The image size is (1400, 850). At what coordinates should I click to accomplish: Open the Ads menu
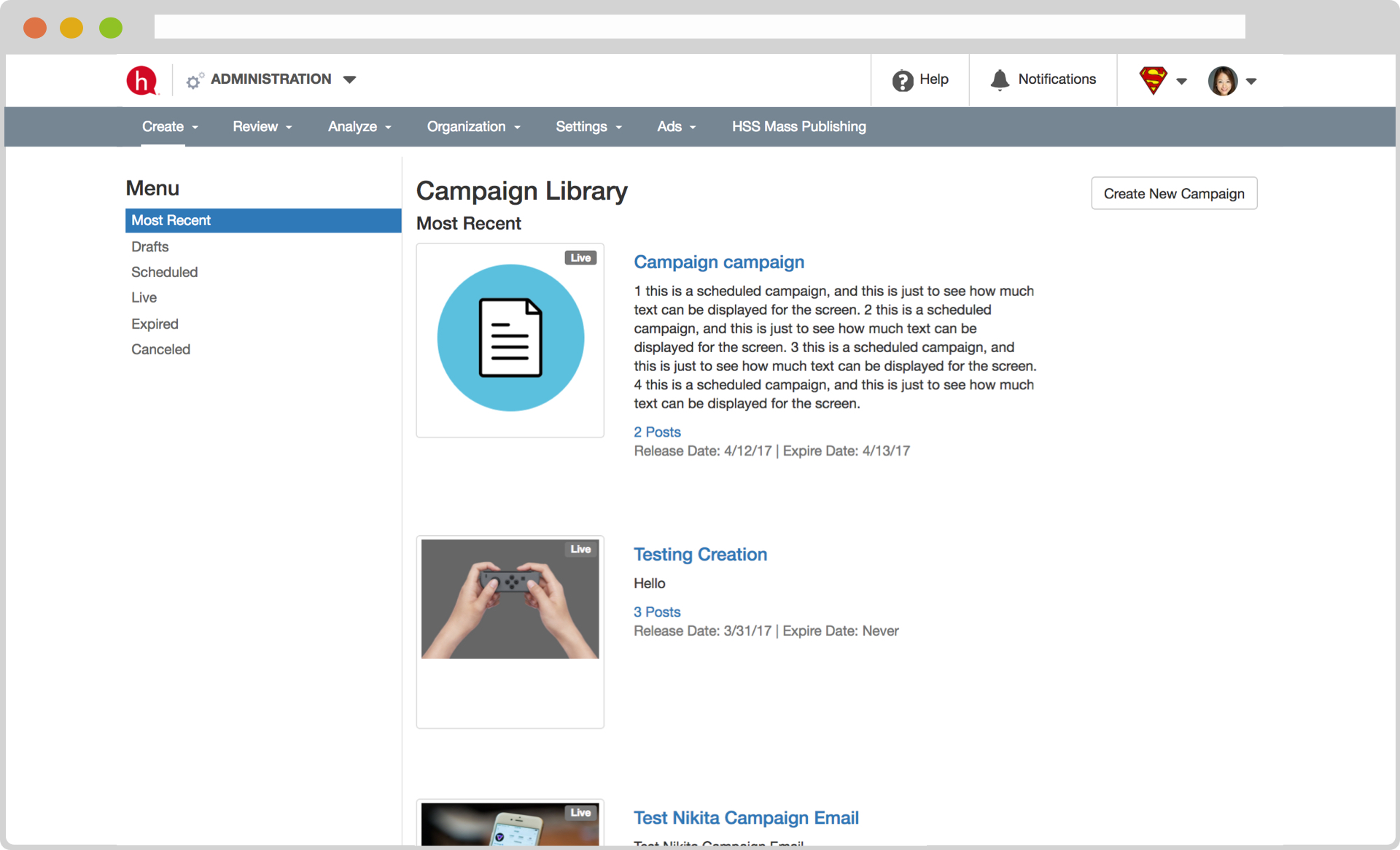(676, 127)
